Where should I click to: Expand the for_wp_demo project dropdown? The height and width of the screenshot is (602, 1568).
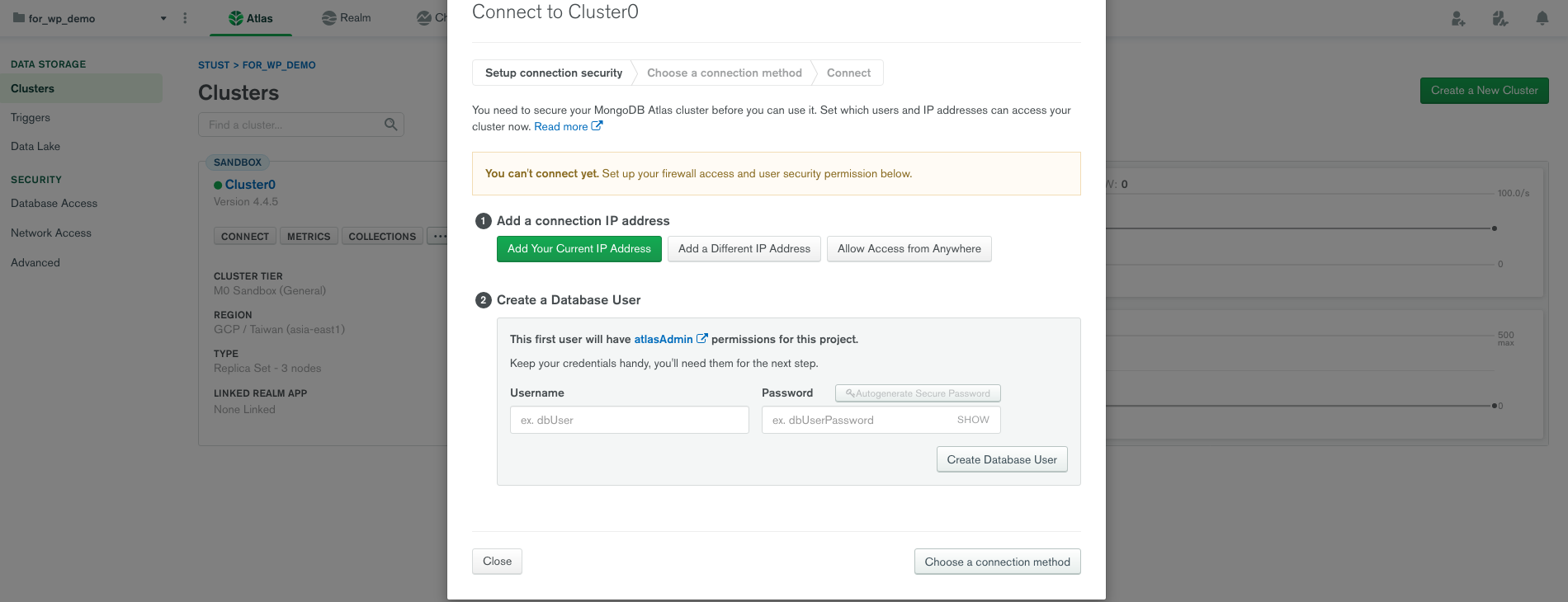tap(163, 18)
